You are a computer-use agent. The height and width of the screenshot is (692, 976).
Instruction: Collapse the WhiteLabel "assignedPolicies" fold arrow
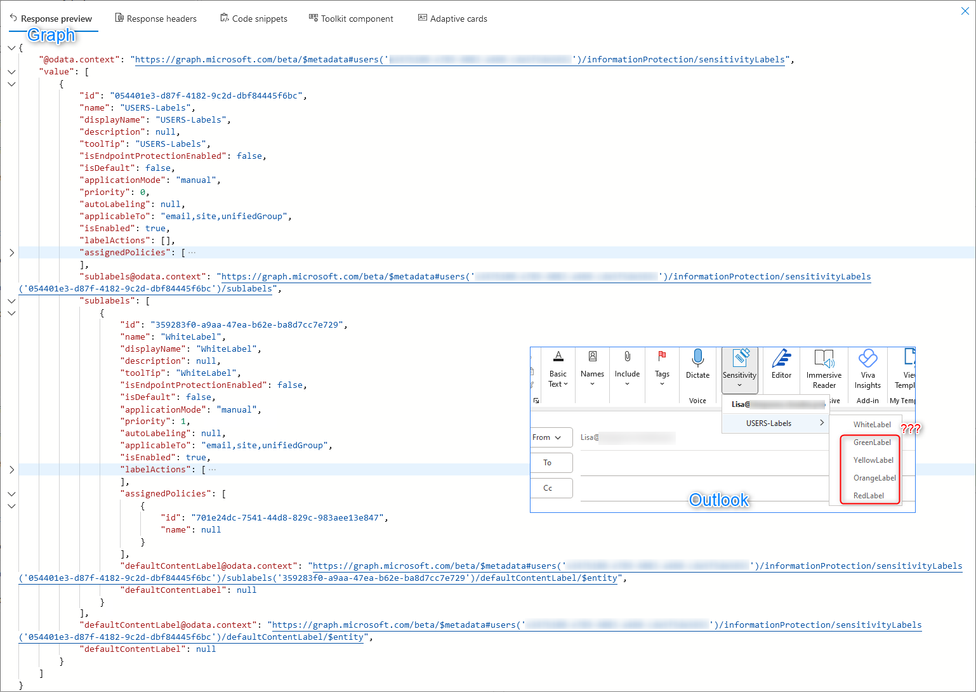point(11,494)
